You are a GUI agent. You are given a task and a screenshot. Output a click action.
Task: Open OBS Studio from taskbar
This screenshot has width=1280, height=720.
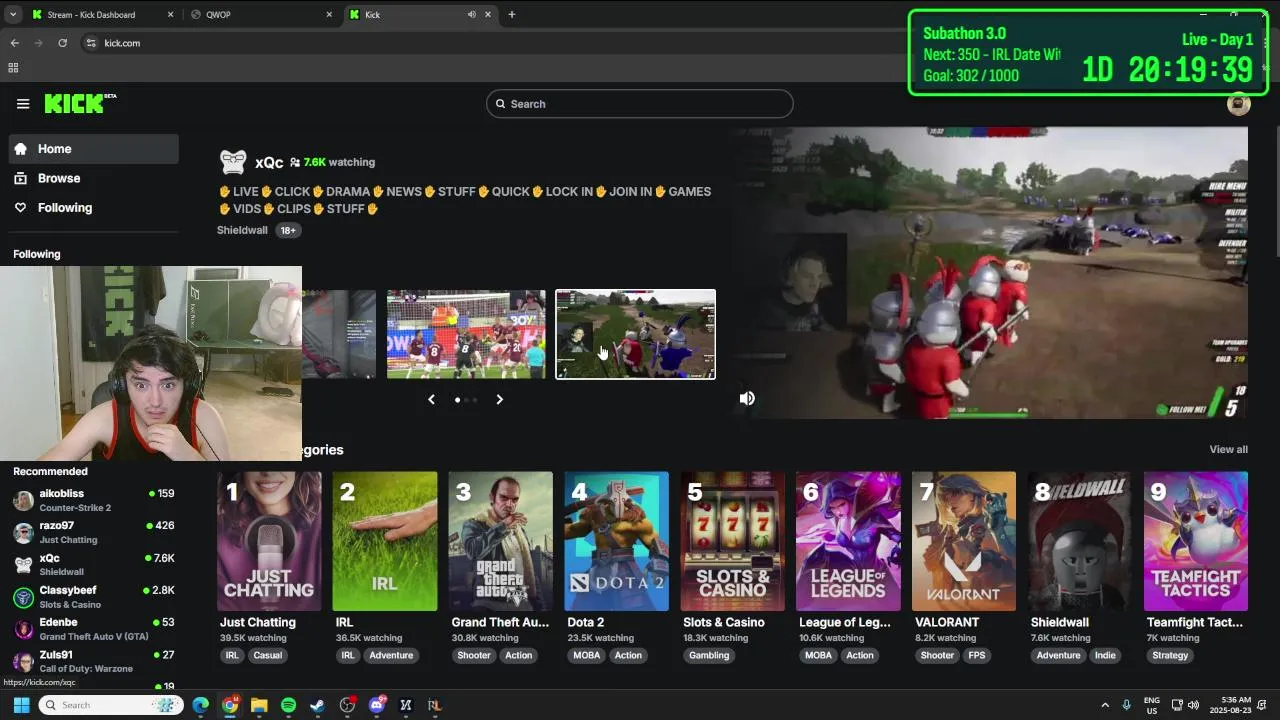coord(347,705)
